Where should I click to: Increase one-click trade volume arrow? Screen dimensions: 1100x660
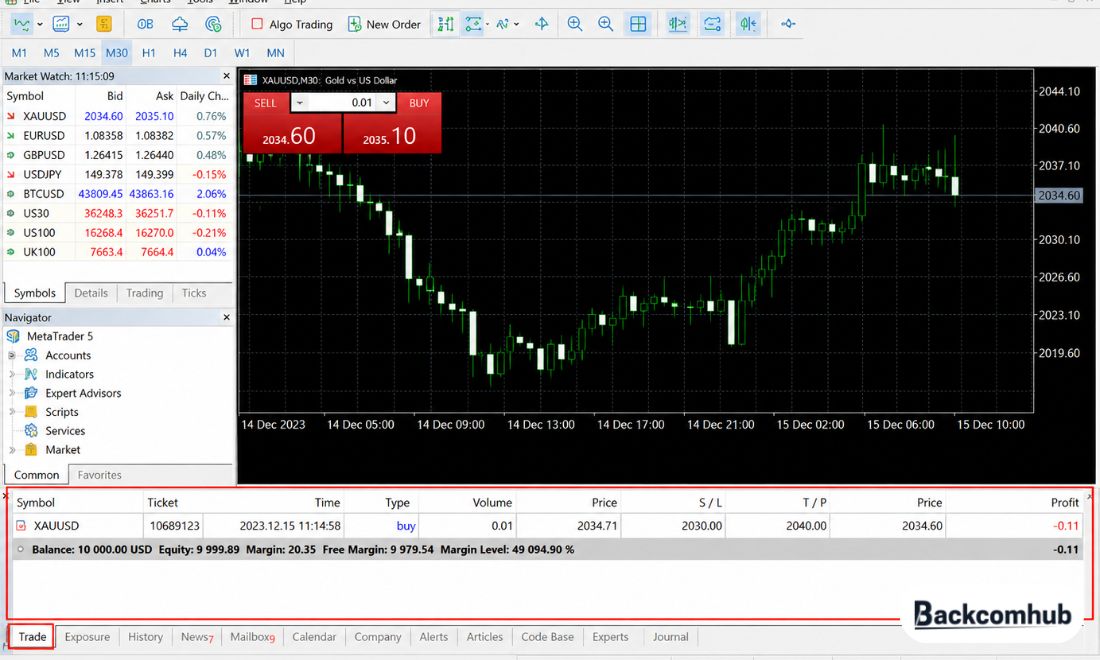386,103
